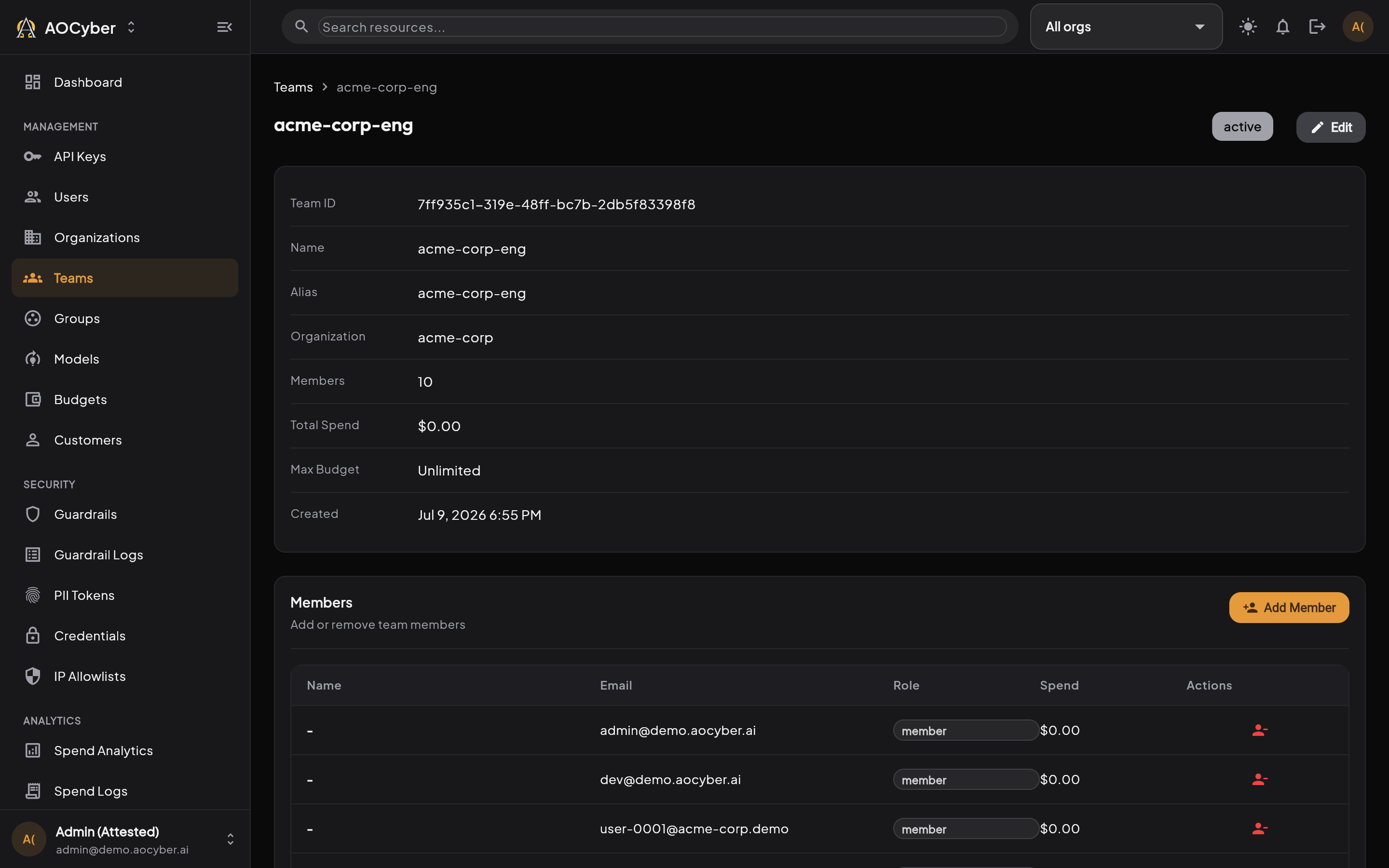This screenshot has width=1389, height=868.
Task: Click the Dashboard grid icon
Action: pyautogui.click(x=33, y=82)
